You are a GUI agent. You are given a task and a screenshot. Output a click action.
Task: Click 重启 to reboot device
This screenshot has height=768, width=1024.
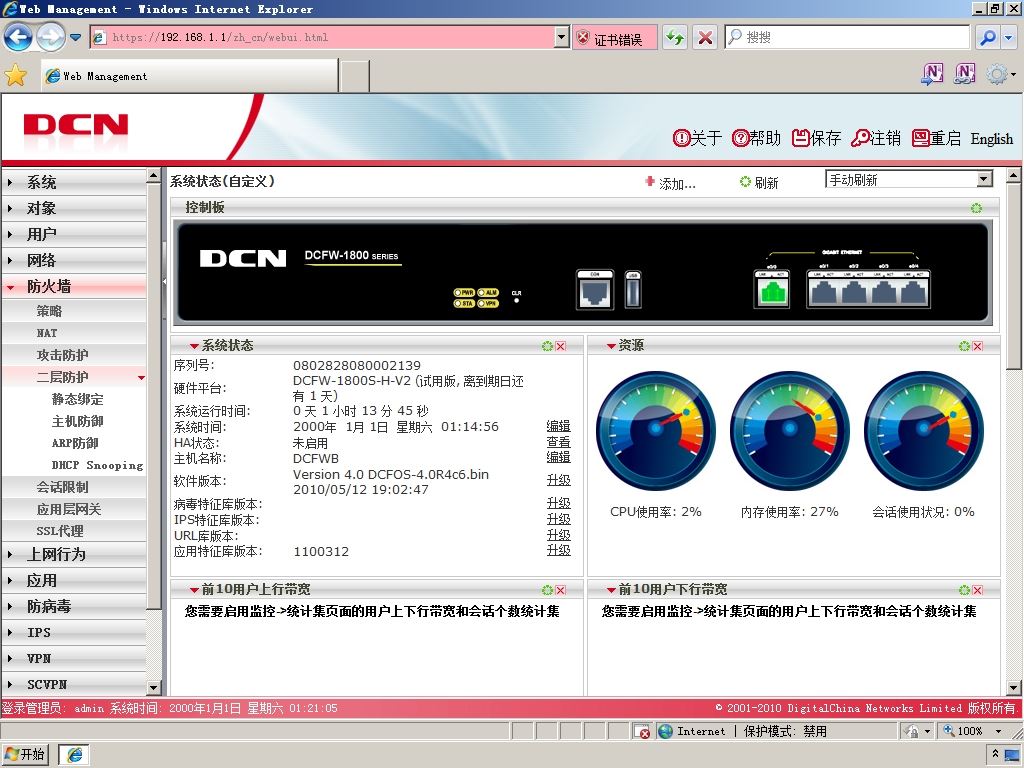936,138
